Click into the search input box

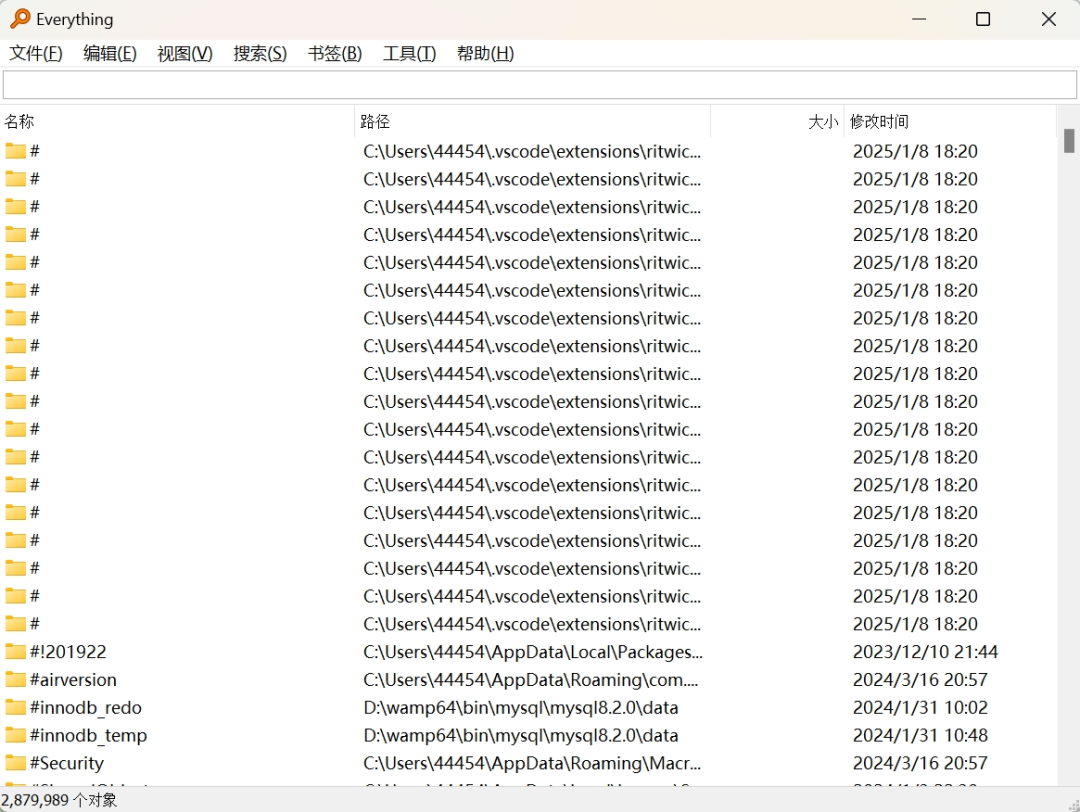point(539,85)
